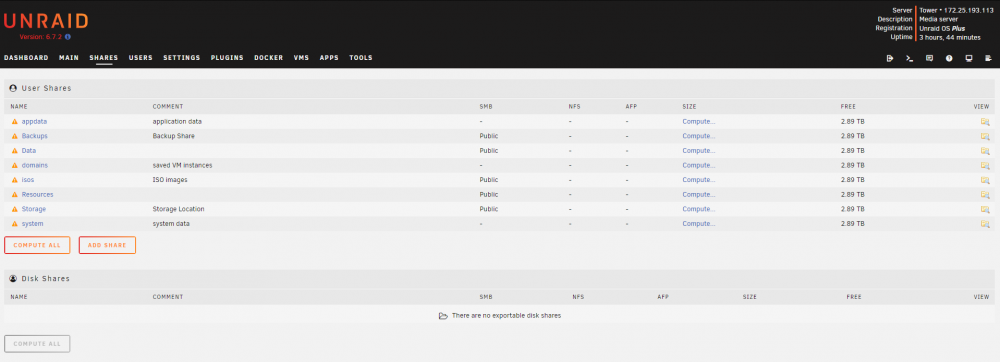Compute size for the Storage share
Screen dimensions: 1000x362
pos(699,209)
